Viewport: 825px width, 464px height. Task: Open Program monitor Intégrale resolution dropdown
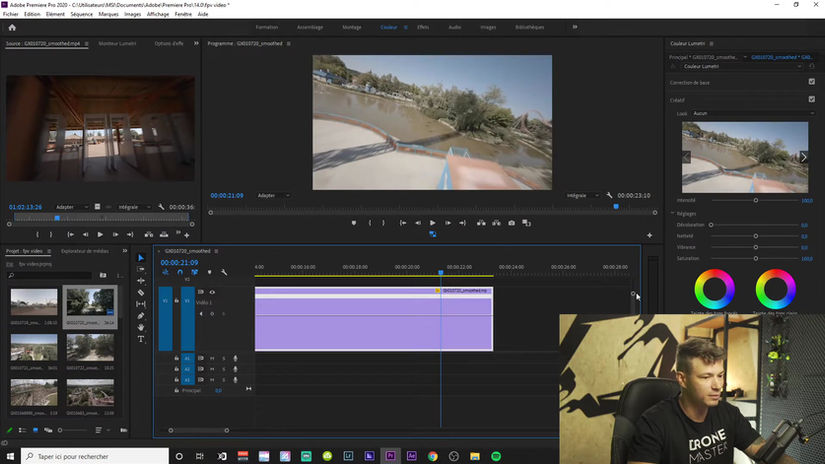pyautogui.click(x=582, y=195)
